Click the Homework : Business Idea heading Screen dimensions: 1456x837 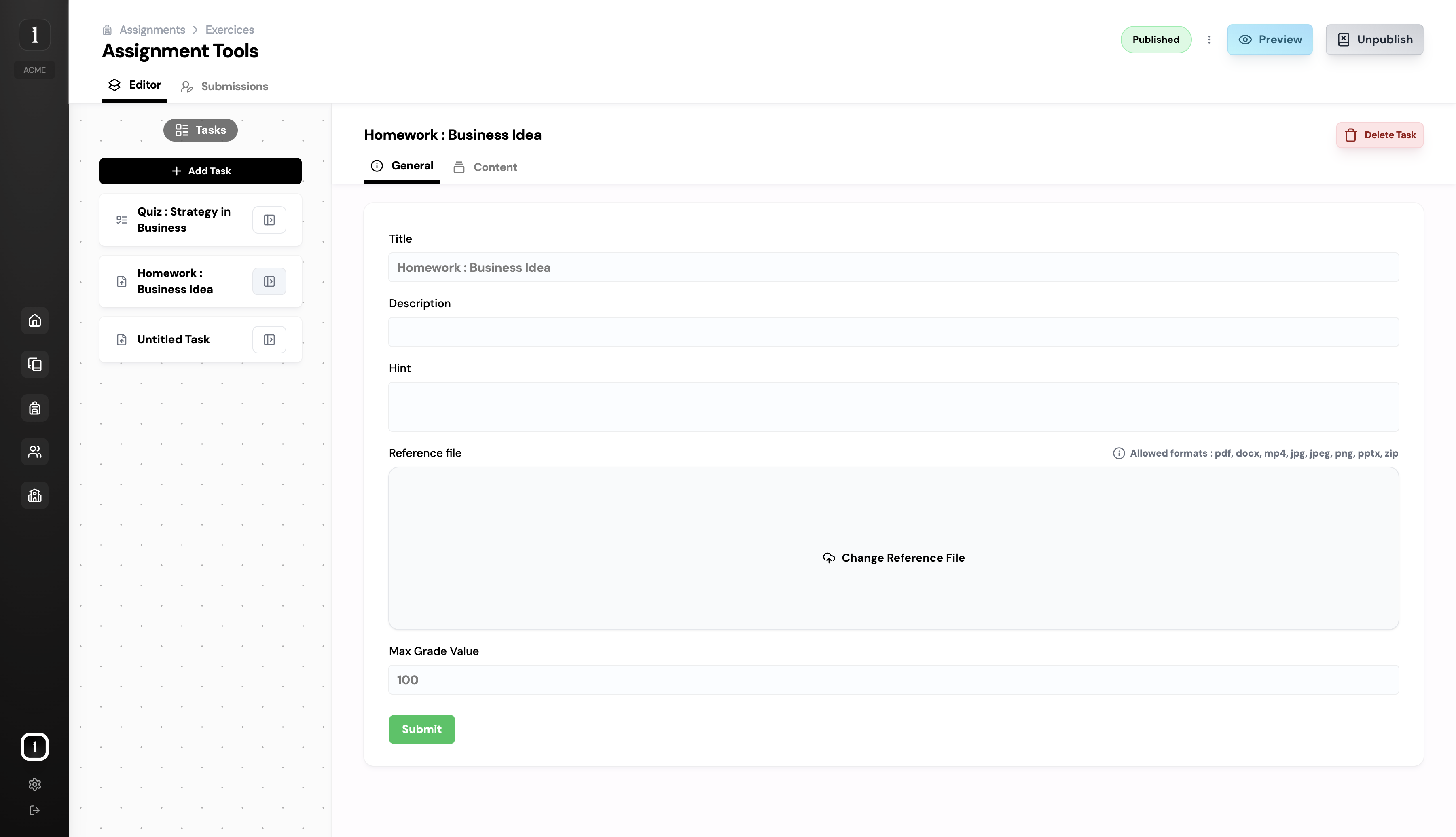453,135
